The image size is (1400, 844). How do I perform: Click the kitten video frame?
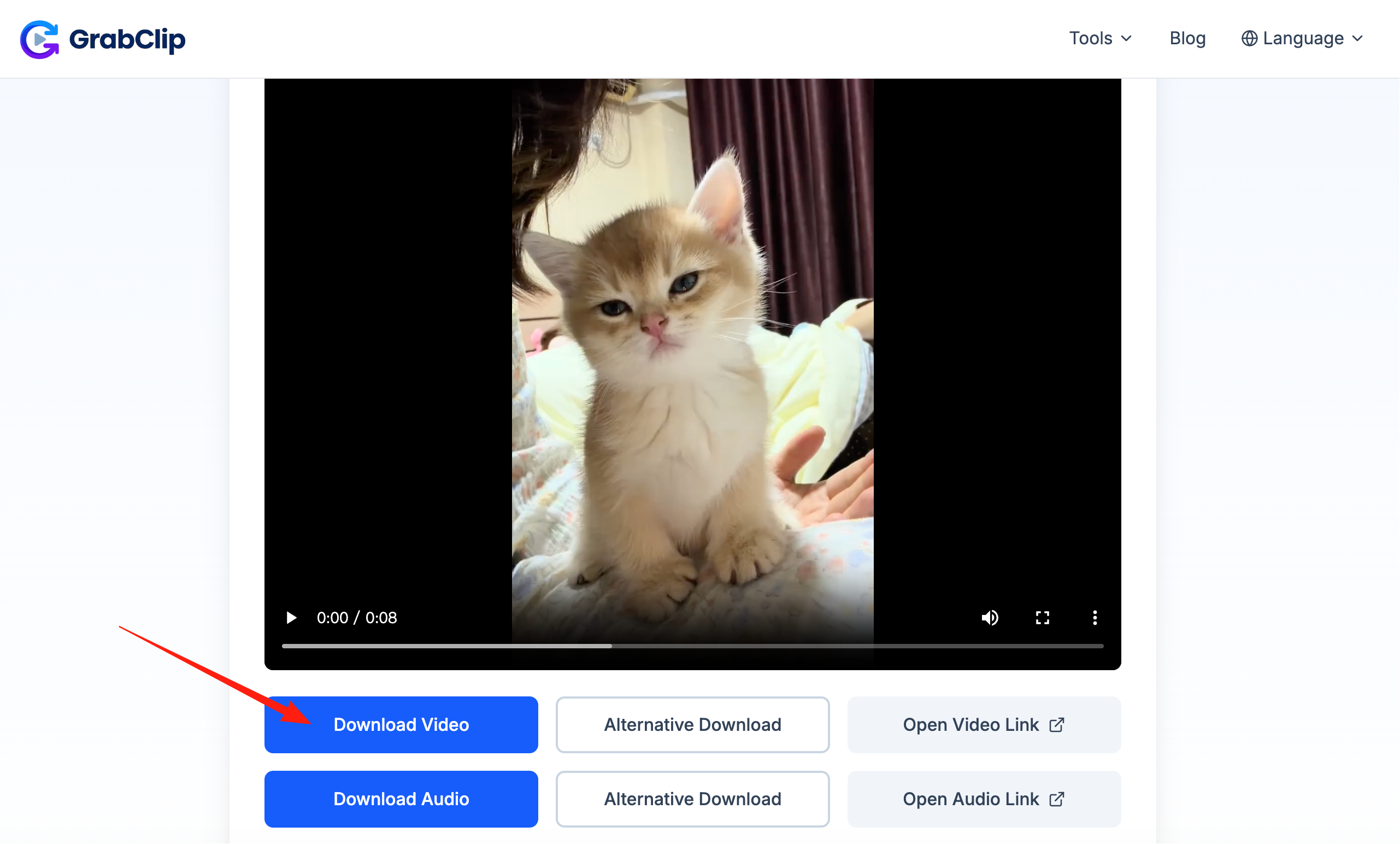click(x=692, y=341)
